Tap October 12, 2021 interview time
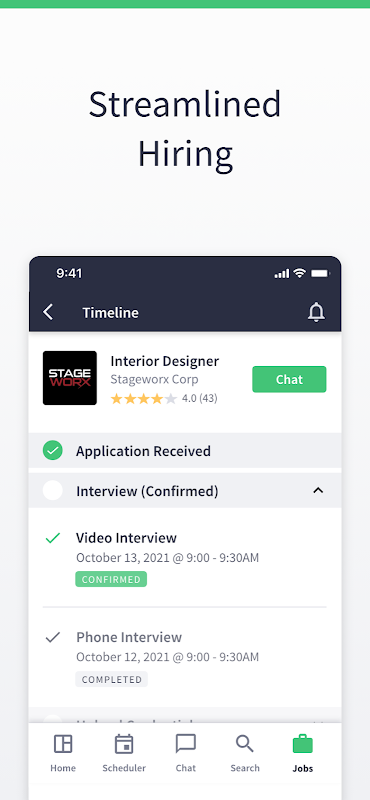This screenshot has height=800, width=370. pyautogui.click(x=167, y=657)
